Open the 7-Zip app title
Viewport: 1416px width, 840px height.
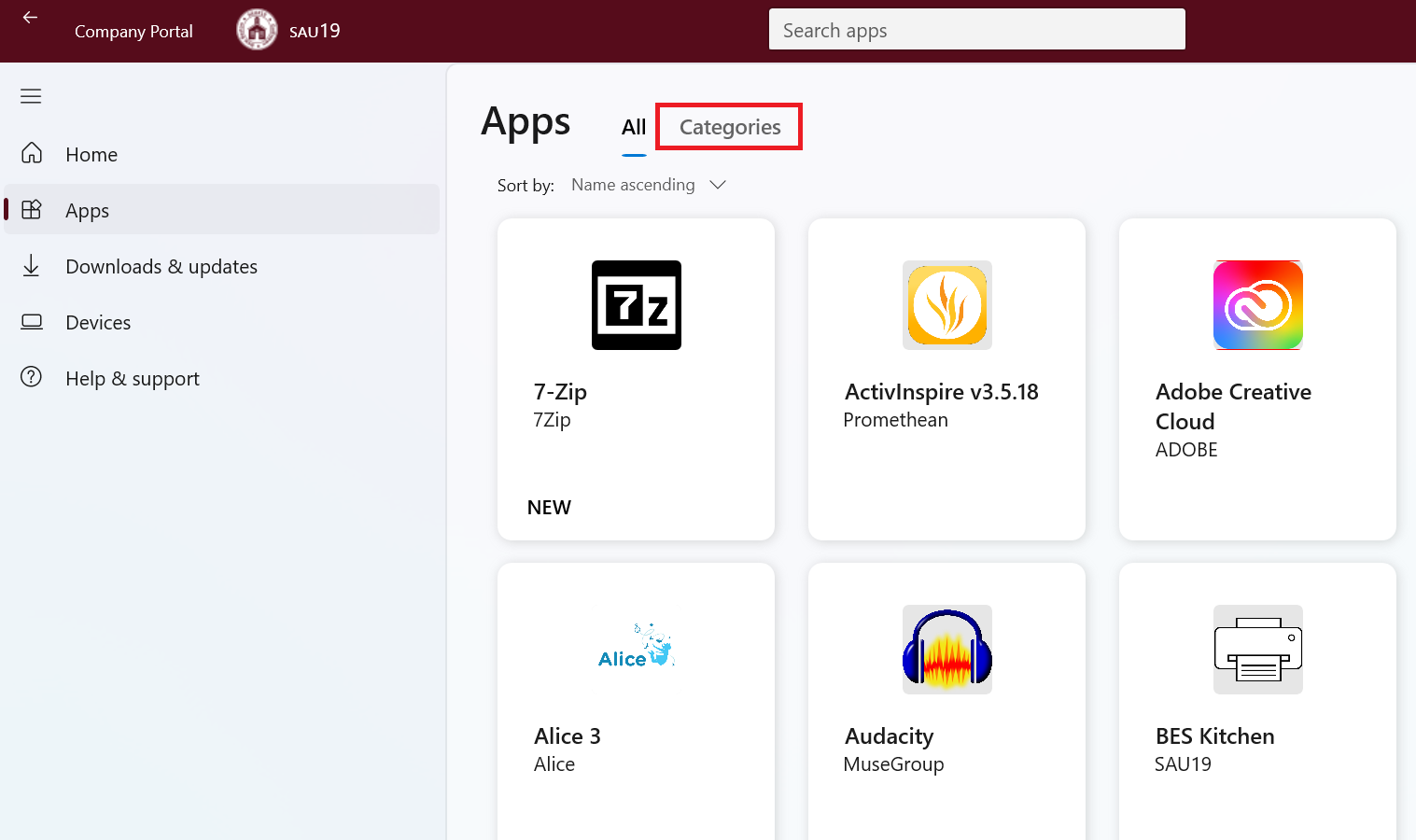(560, 392)
